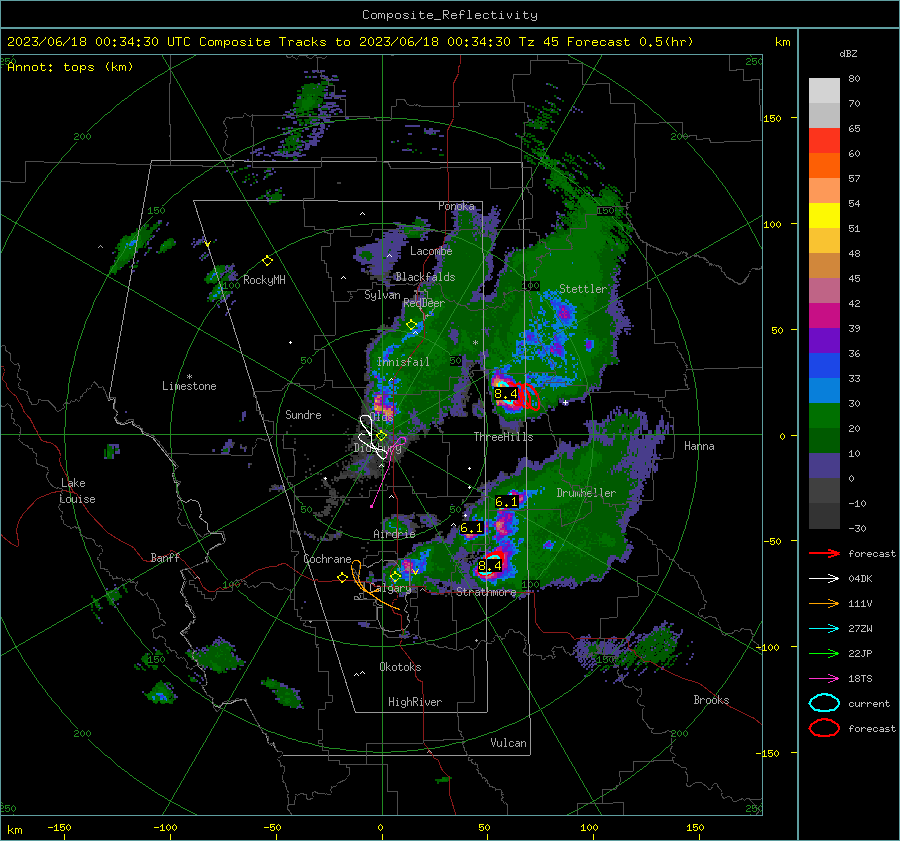The width and height of the screenshot is (900, 841).
Task: Click the 'Annot: tops (km)' annotation text
Action: click(70, 67)
